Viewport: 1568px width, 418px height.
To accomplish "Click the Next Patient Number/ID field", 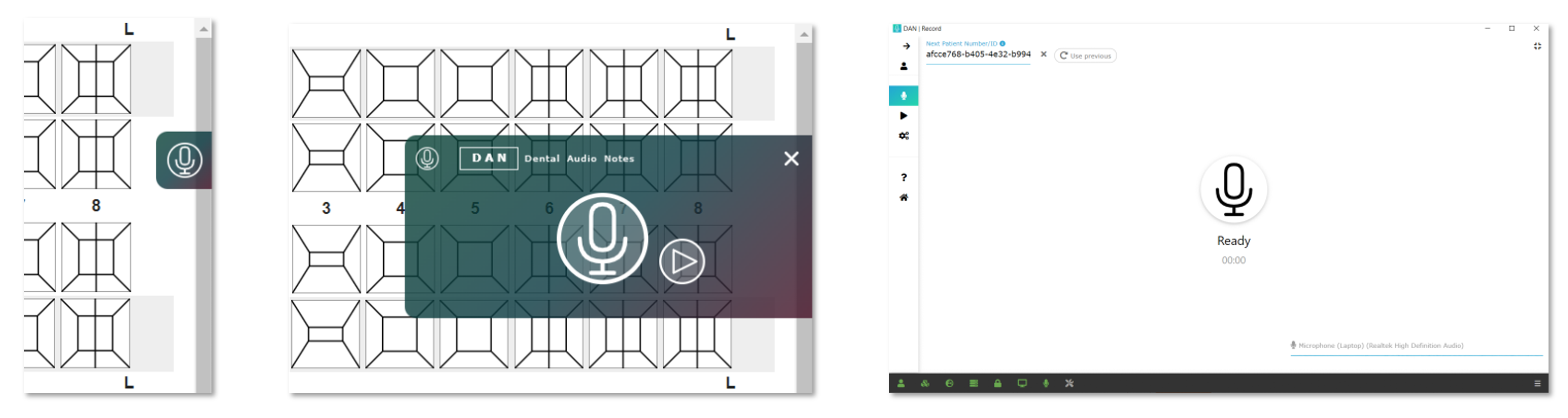I will (978, 54).
